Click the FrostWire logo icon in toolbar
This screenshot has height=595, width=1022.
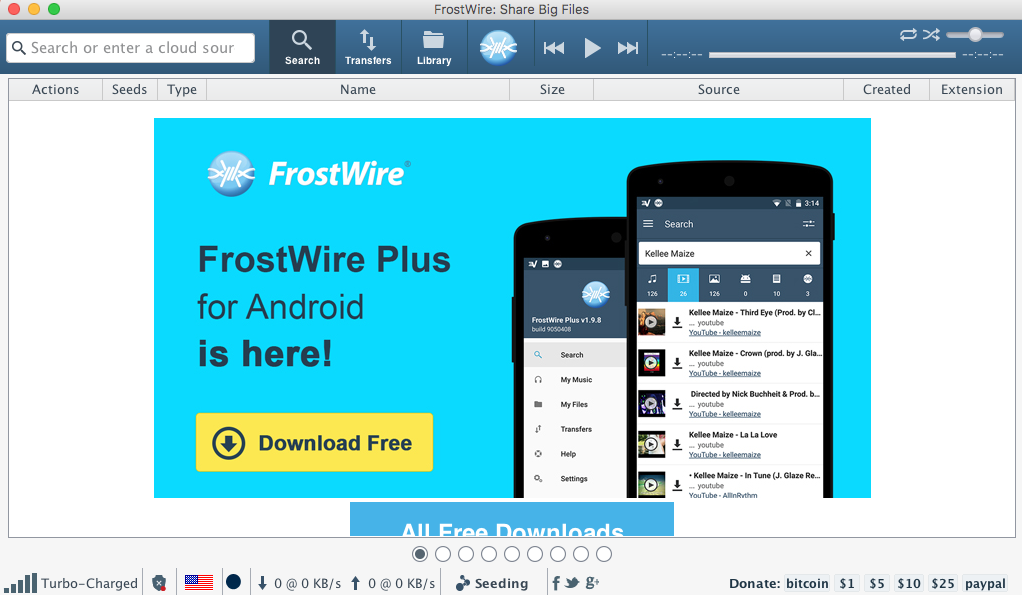pyautogui.click(x=498, y=45)
